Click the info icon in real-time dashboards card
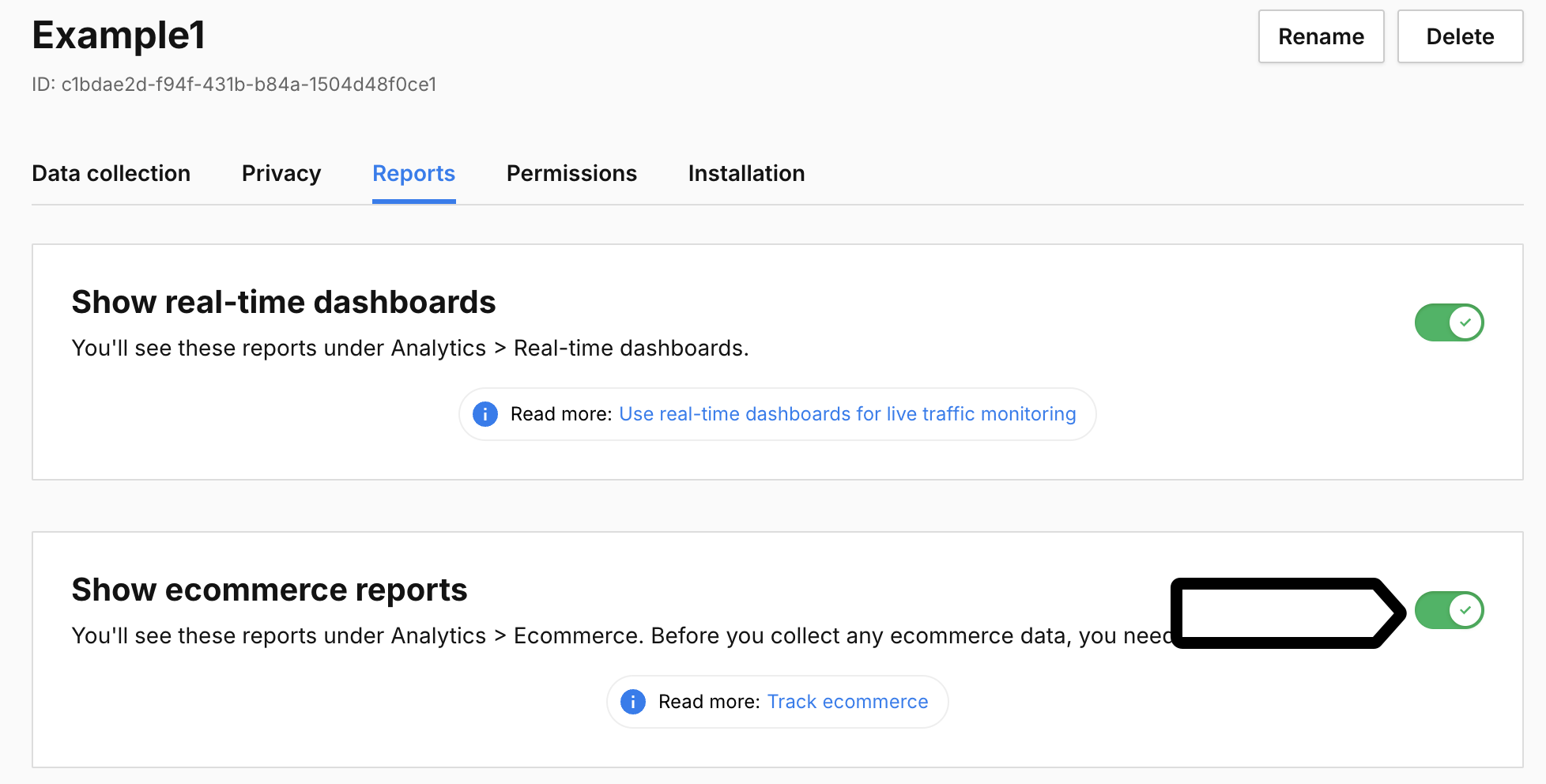Image resolution: width=1546 pixels, height=784 pixels. pyautogui.click(x=485, y=413)
